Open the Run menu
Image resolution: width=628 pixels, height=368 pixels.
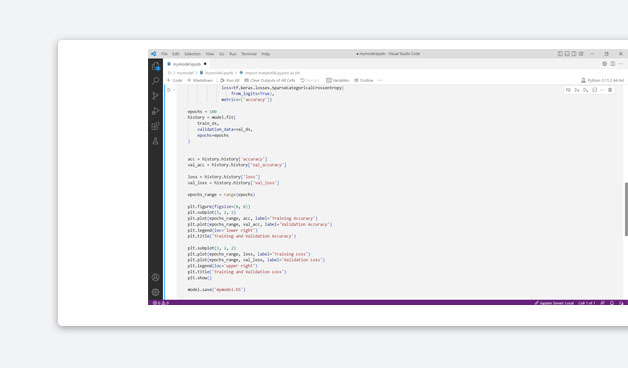click(233, 54)
